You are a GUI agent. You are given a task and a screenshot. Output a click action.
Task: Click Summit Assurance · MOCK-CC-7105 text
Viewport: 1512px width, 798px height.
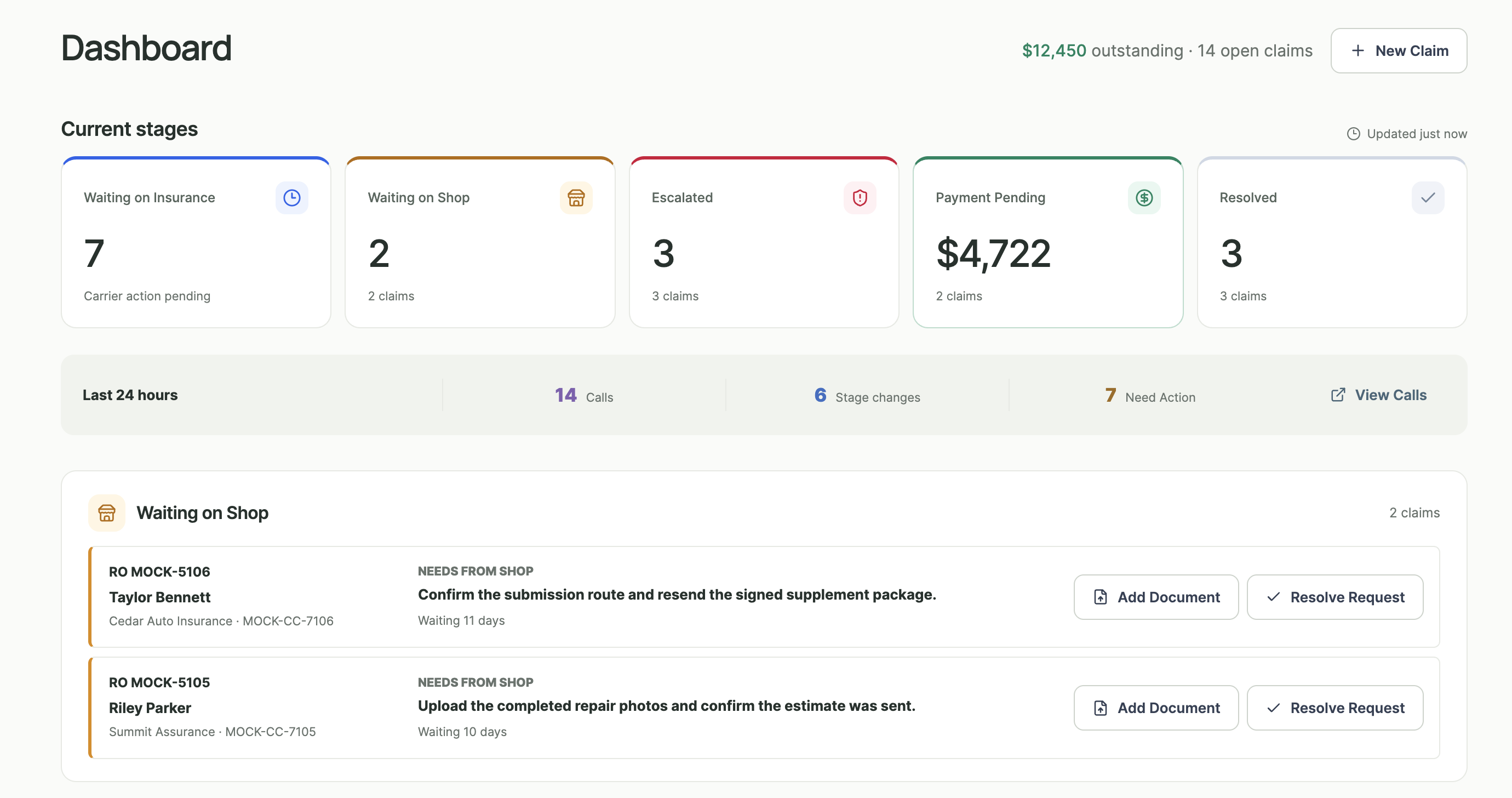point(213,732)
